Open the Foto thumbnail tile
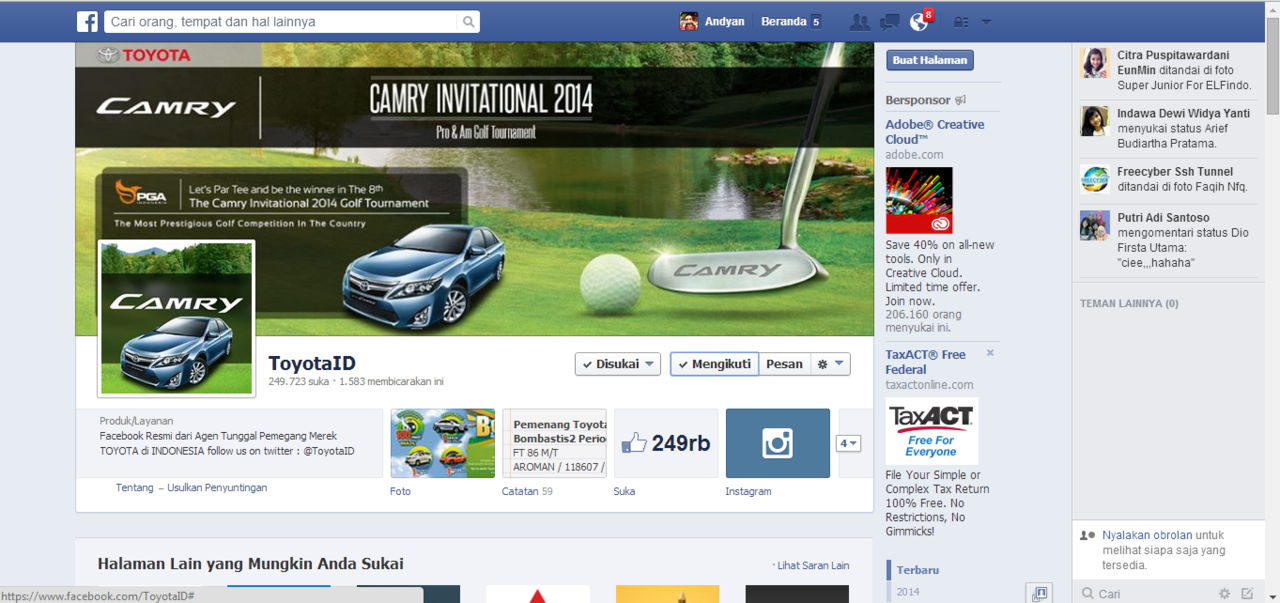The image size is (1280, 603). click(x=442, y=443)
